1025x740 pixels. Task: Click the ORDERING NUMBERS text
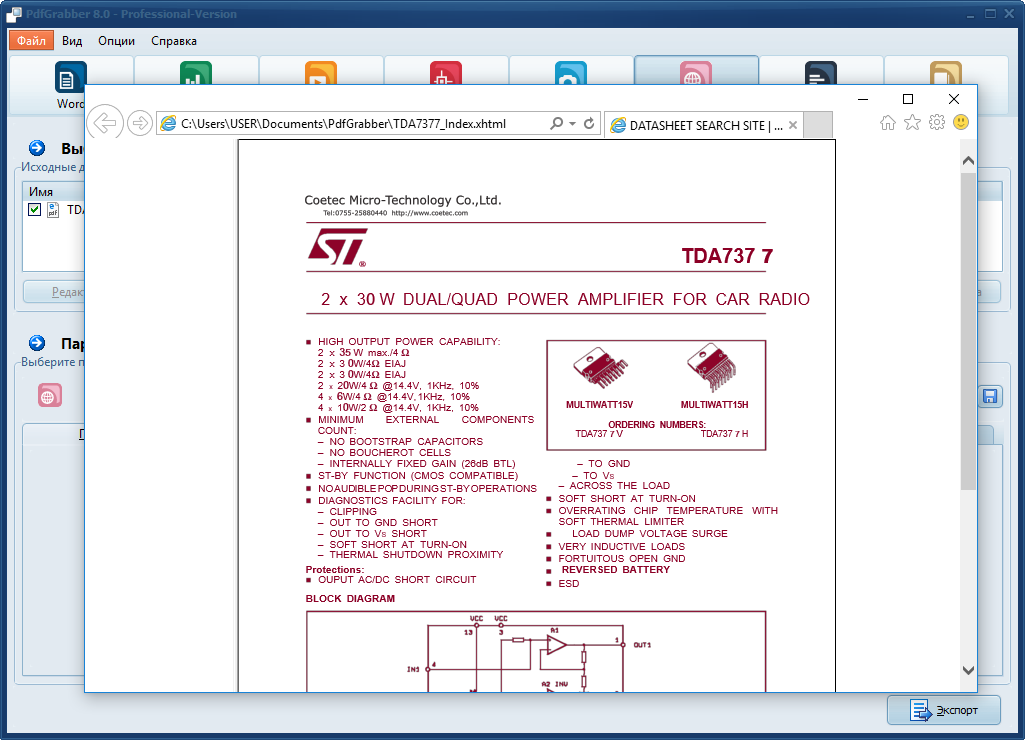point(657,424)
